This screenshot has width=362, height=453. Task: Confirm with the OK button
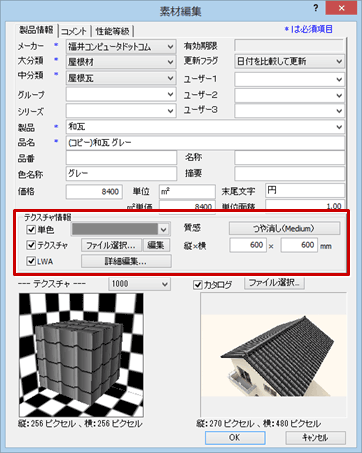pyautogui.click(x=235, y=438)
